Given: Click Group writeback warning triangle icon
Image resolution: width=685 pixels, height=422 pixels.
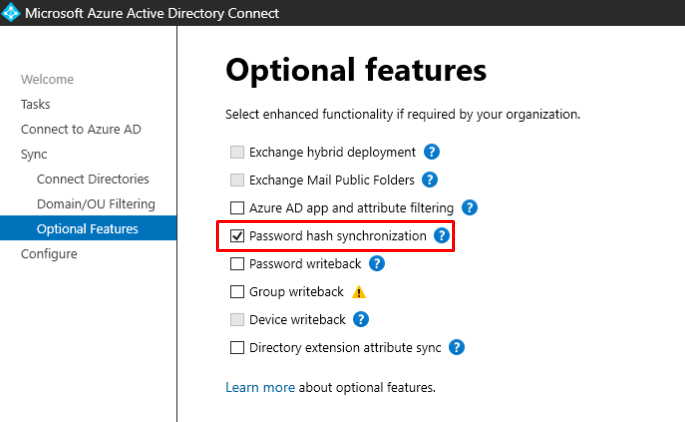Looking at the screenshot, I should coord(359,292).
